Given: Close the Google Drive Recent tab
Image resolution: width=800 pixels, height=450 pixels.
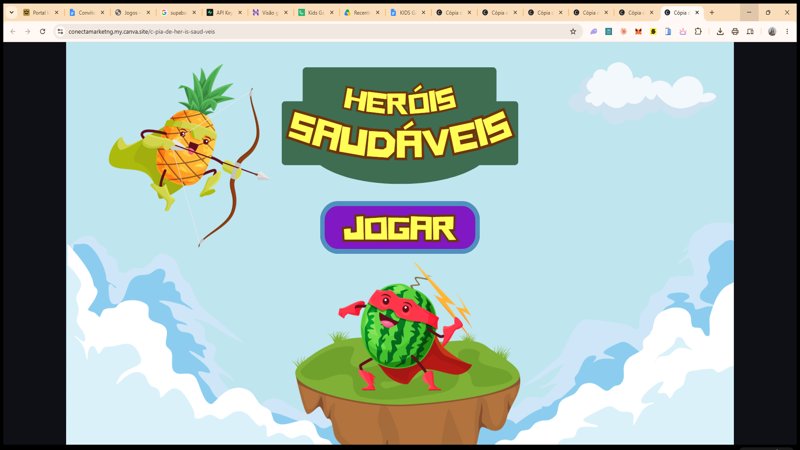Looking at the screenshot, I should tap(378, 12).
